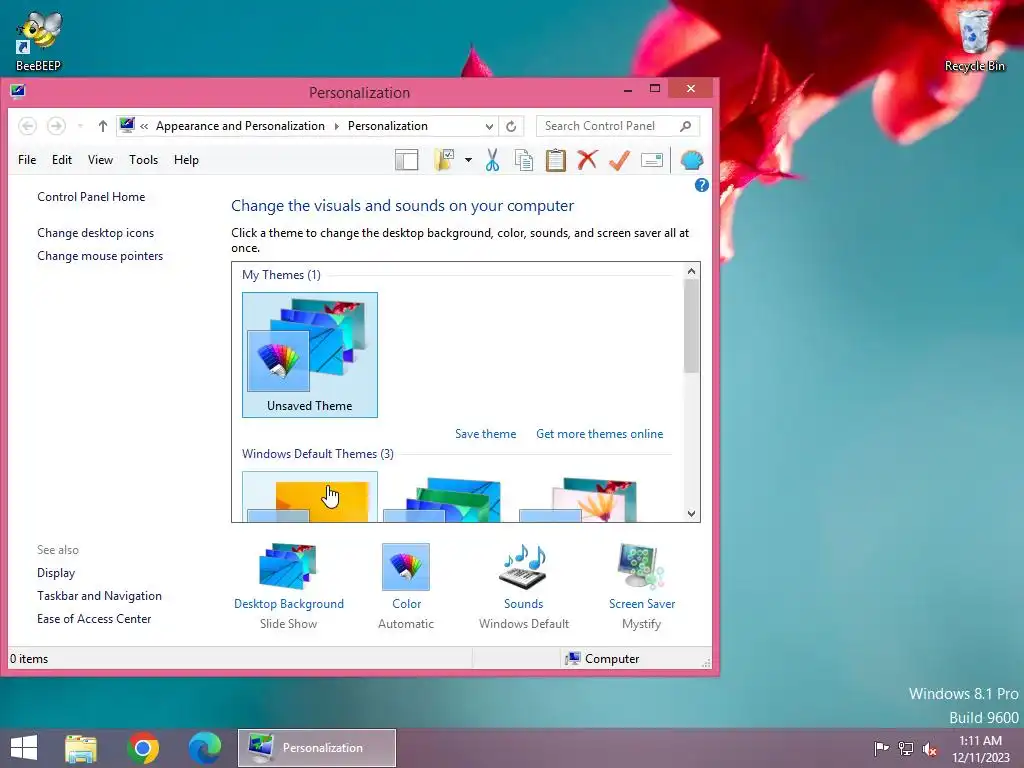
Task: Click the theme list scrollbar thumb
Action: pos(692,326)
